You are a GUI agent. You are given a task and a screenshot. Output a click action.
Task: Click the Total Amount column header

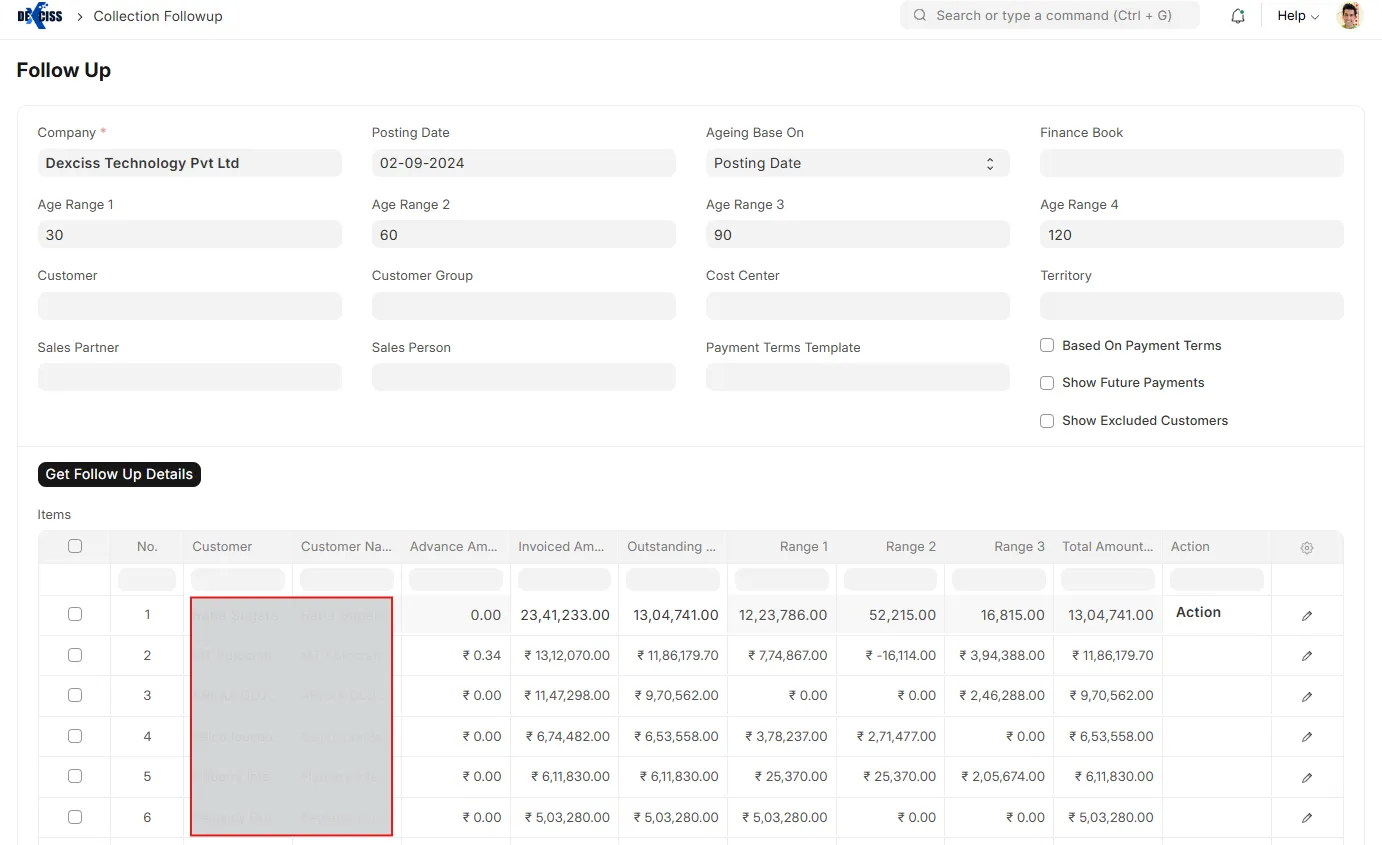coord(1108,547)
